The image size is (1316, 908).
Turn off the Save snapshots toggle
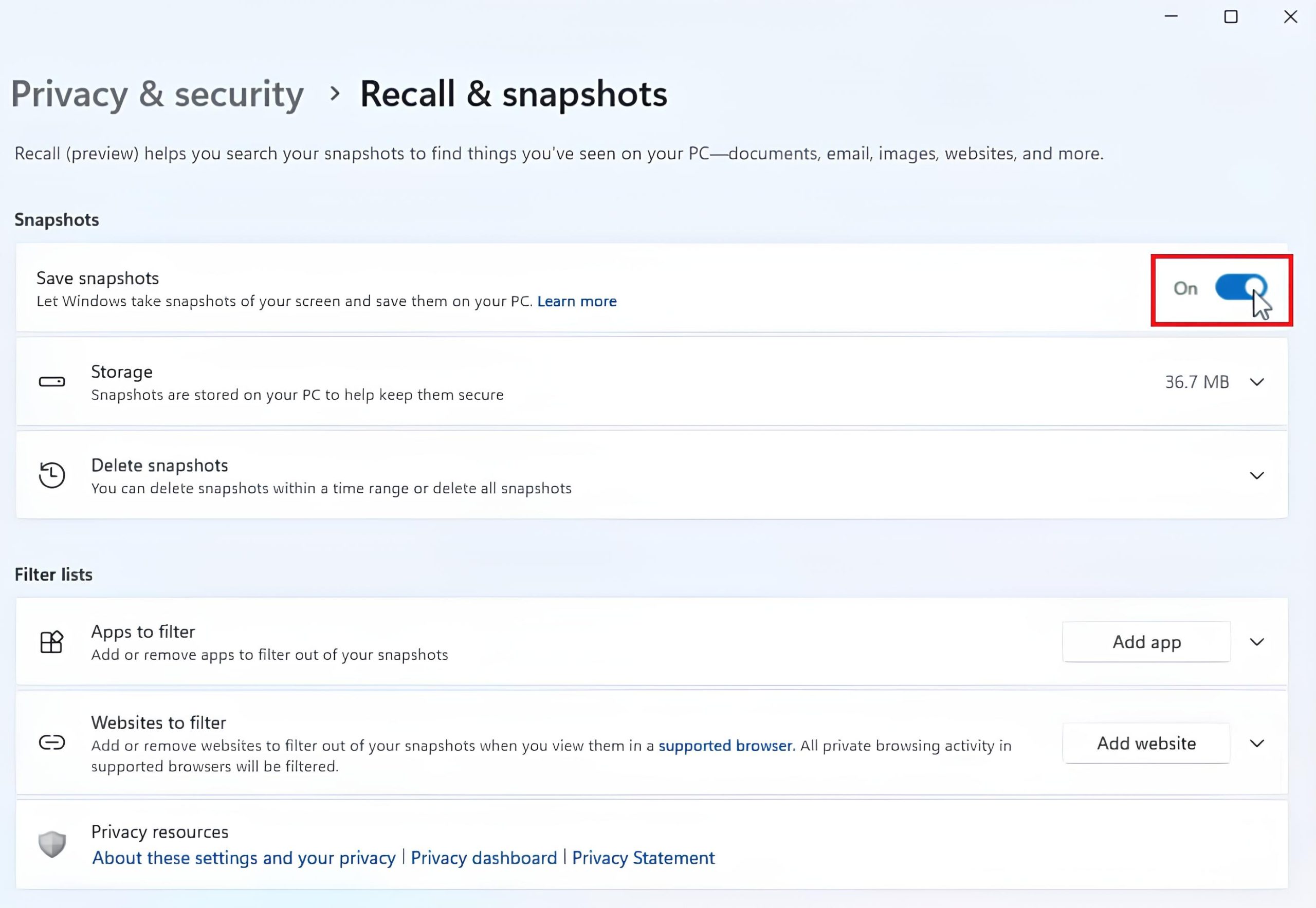click(1240, 288)
